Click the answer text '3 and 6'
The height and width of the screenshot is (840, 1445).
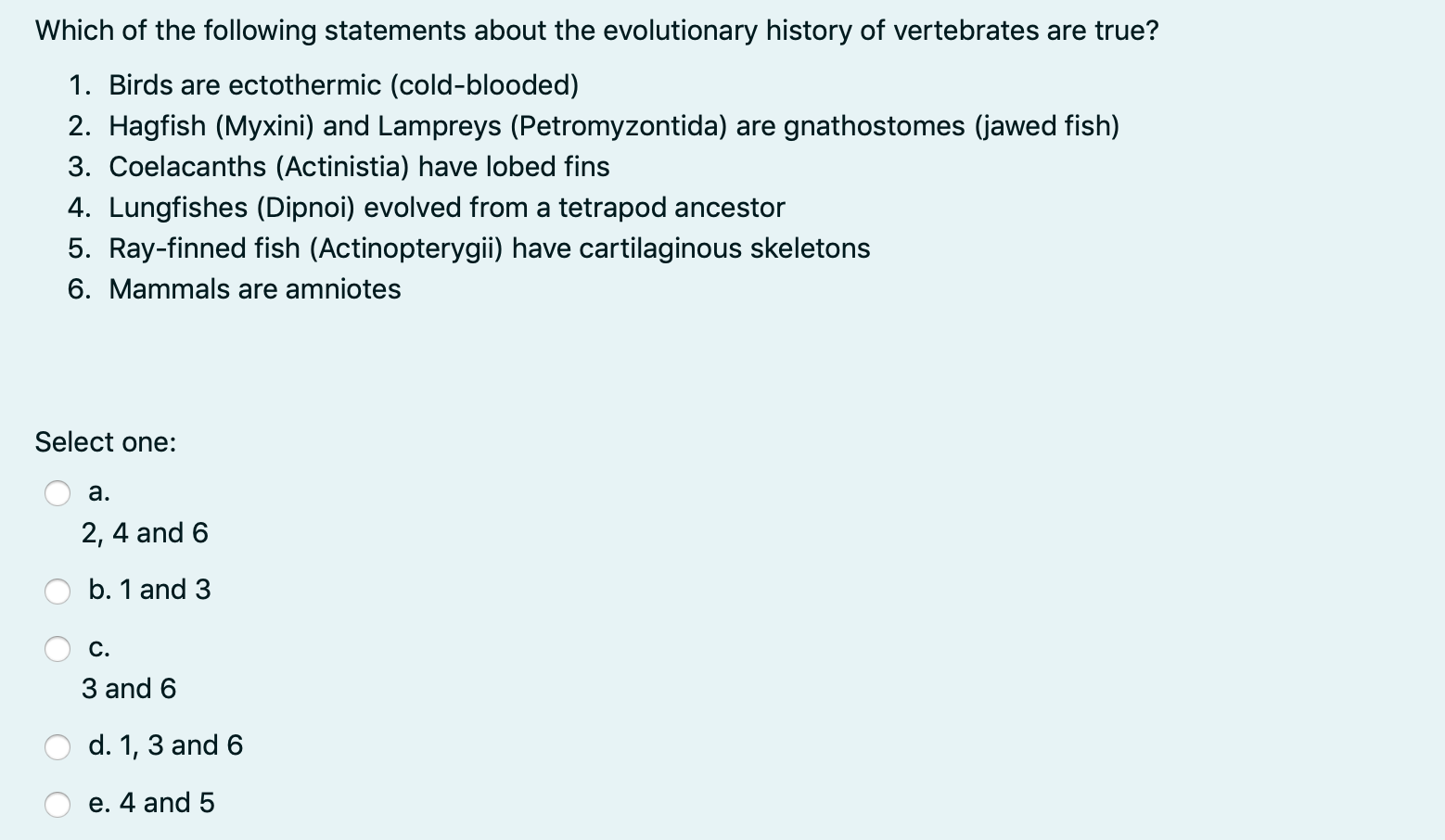tap(130, 689)
